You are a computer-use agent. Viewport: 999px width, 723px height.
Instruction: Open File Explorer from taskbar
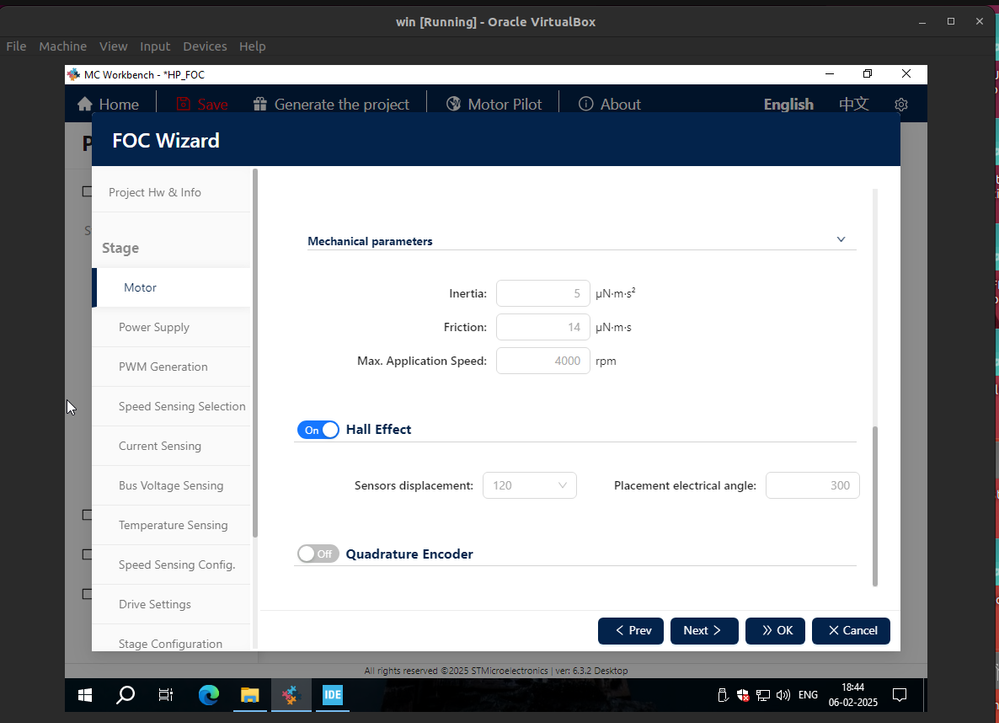250,695
